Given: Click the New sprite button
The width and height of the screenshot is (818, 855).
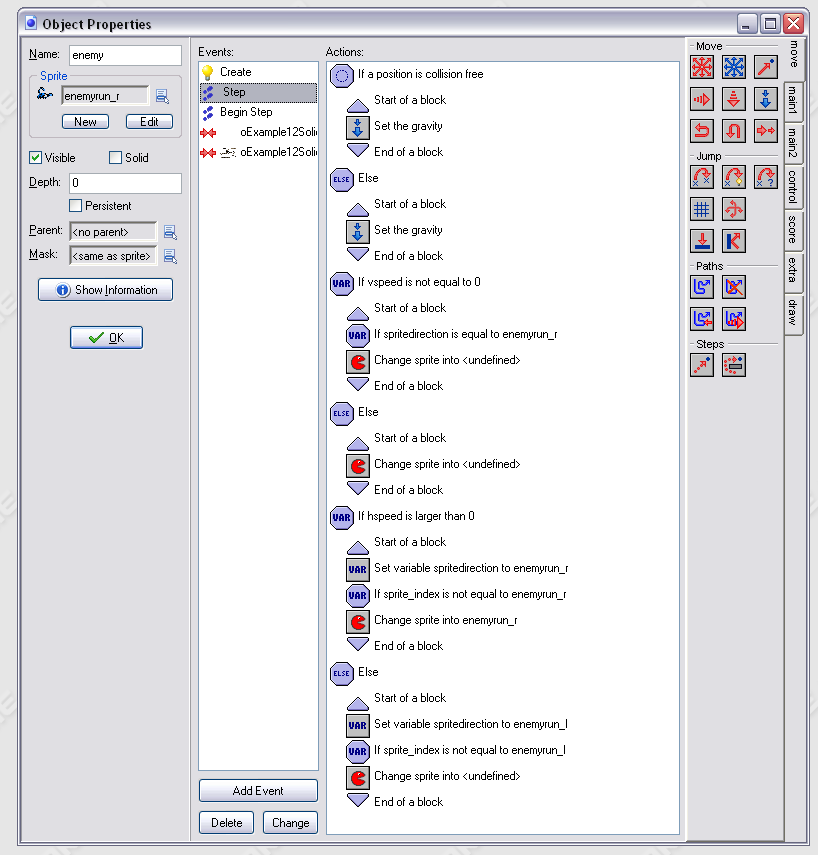Looking at the screenshot, I should pos(85,122).
